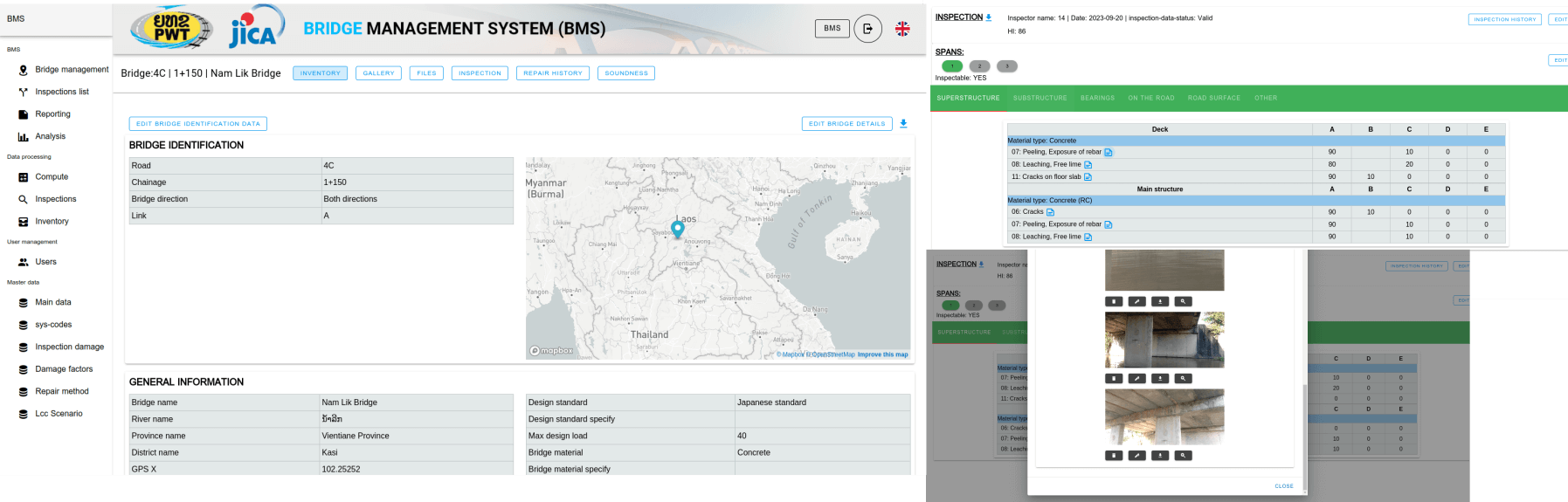
Task: Zoom the top concrete surface photo
Action: [1183, 301]
